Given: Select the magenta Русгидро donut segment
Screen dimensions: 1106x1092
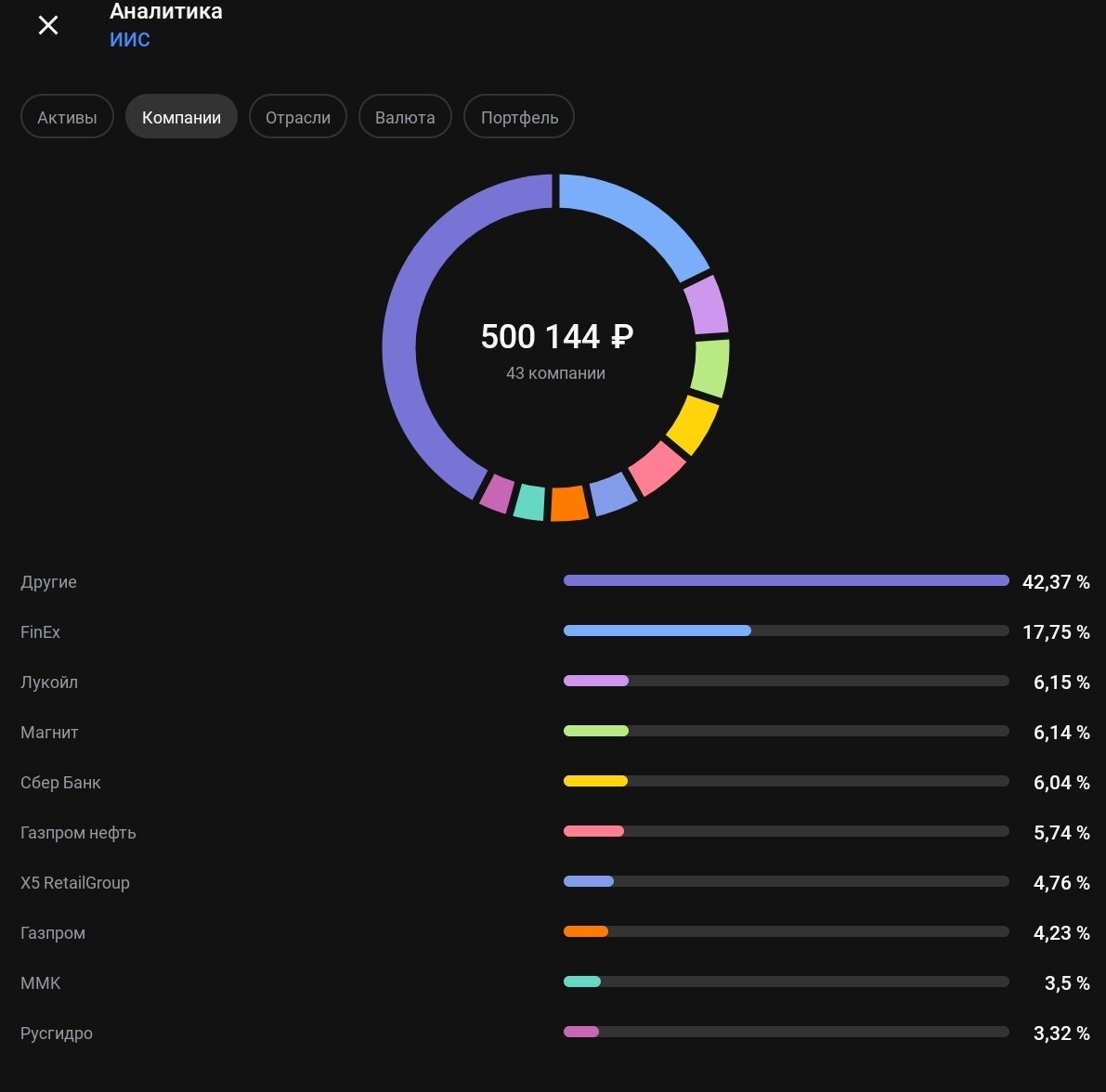Looking at the screenshot, I should 497,493.
